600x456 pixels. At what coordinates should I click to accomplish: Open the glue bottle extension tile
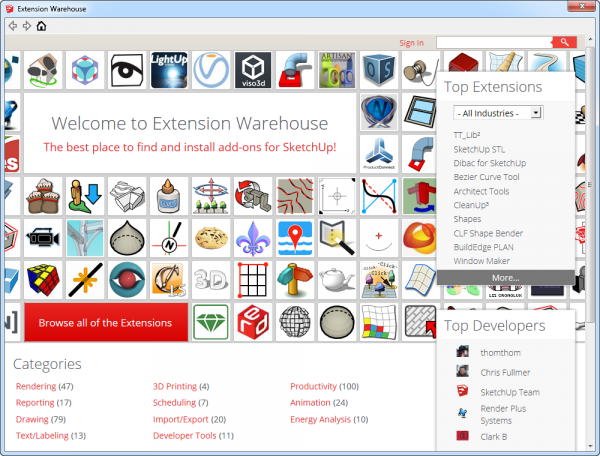pyautogui.click(x=169, y=196)
